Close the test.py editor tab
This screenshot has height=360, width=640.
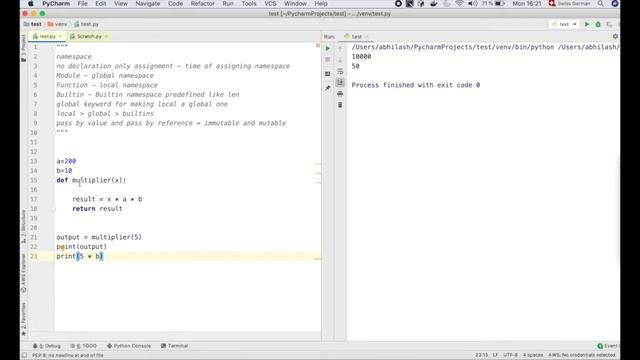coord(60,36)
